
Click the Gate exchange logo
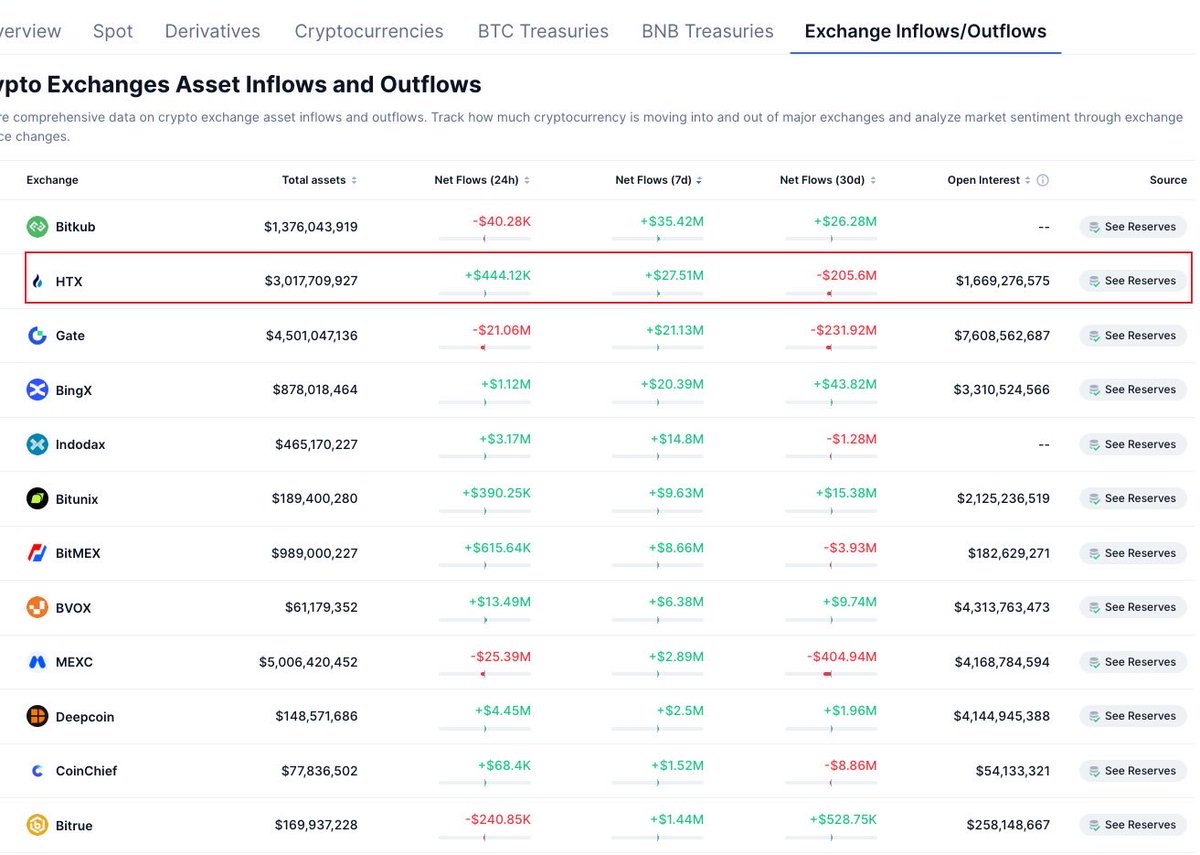(37, 336)
